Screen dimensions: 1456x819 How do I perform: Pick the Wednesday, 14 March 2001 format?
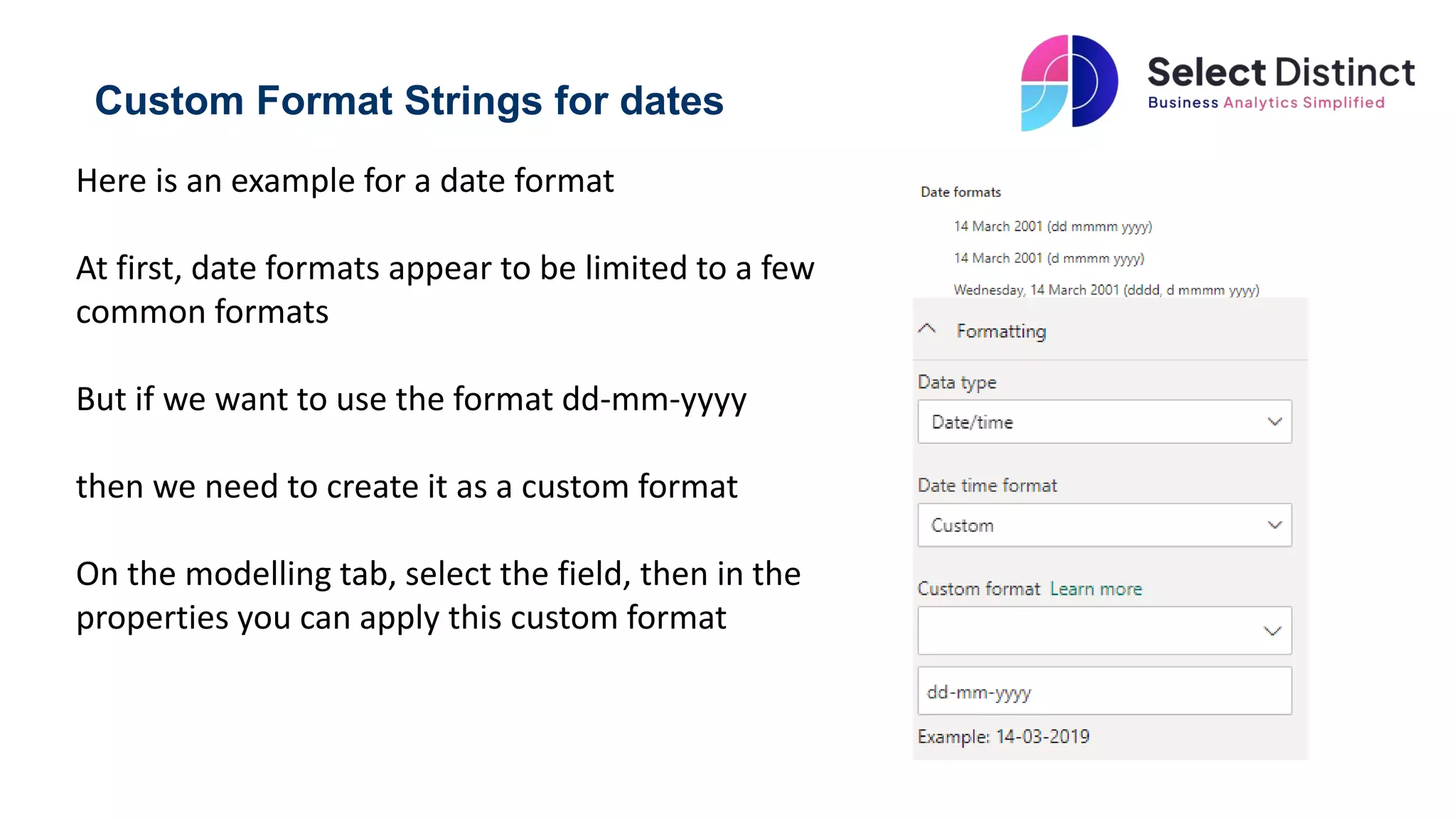[x=1106, y=290]
